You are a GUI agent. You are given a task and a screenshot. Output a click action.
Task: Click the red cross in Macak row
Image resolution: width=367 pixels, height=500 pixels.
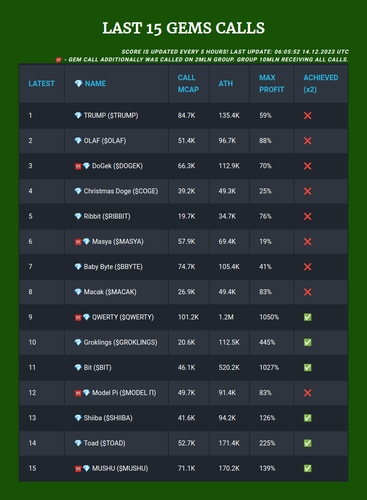tap(307, 292)
